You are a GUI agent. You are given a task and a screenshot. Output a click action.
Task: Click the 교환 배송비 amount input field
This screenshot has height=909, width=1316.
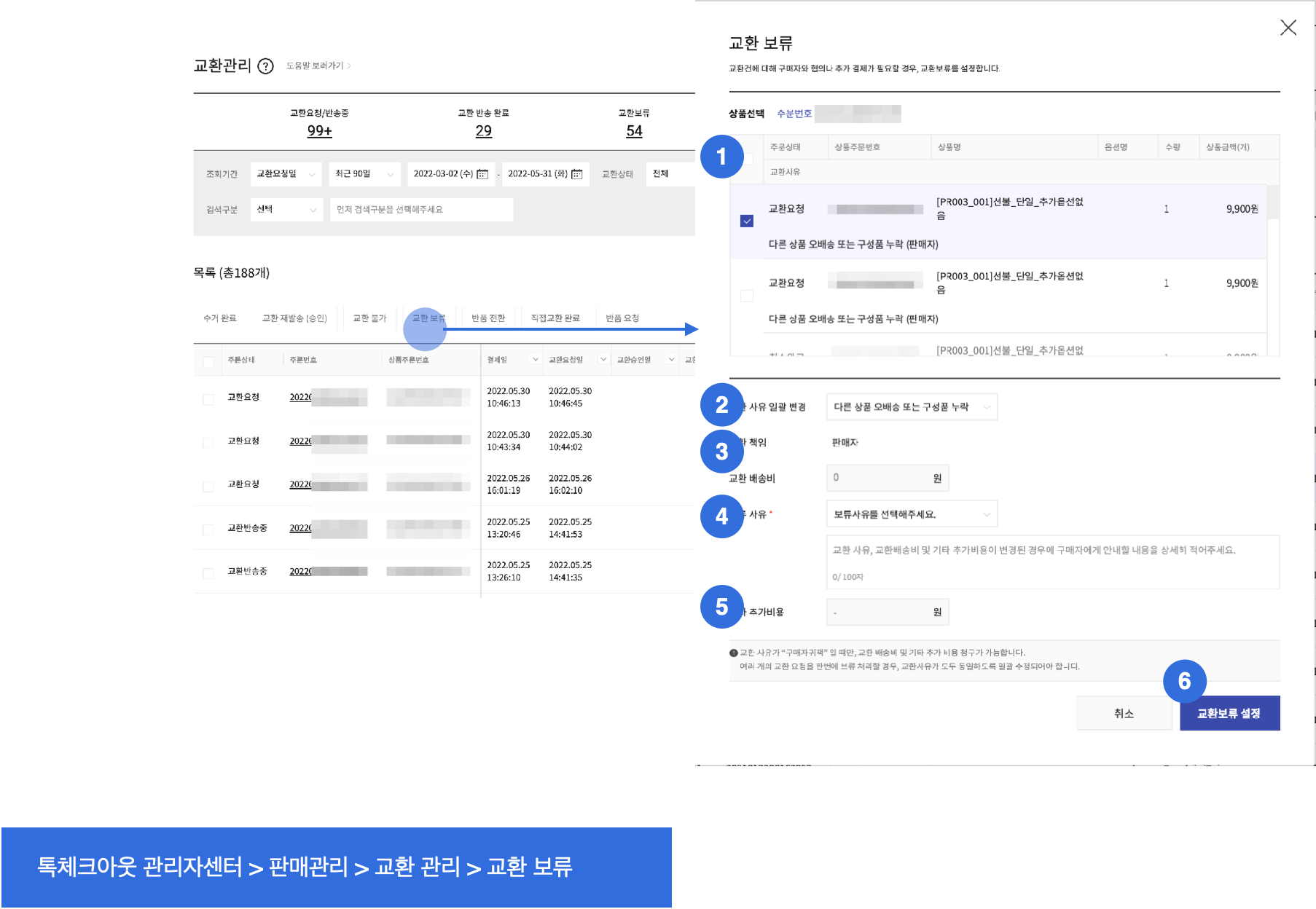pyautogui.click(x=880, y=478)
